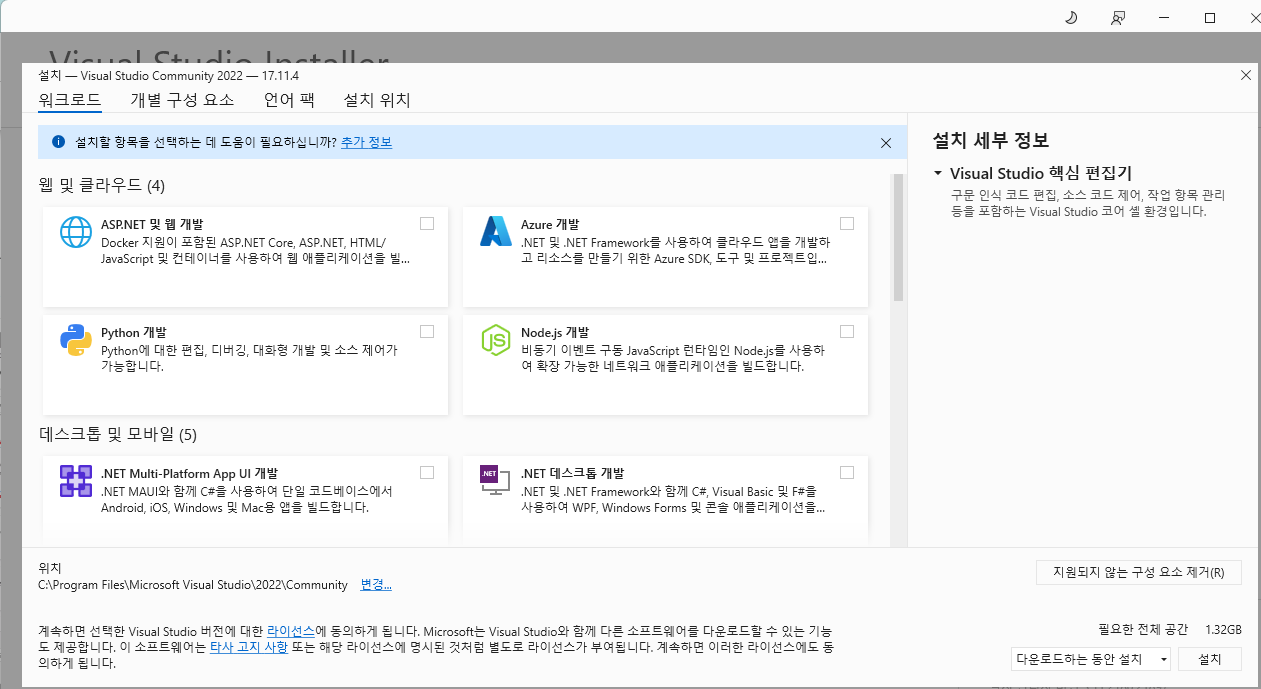The width and height of the screenshot is (1261, 689).
Task: Click the Python 개발 description text
Action: click(250, 358)
